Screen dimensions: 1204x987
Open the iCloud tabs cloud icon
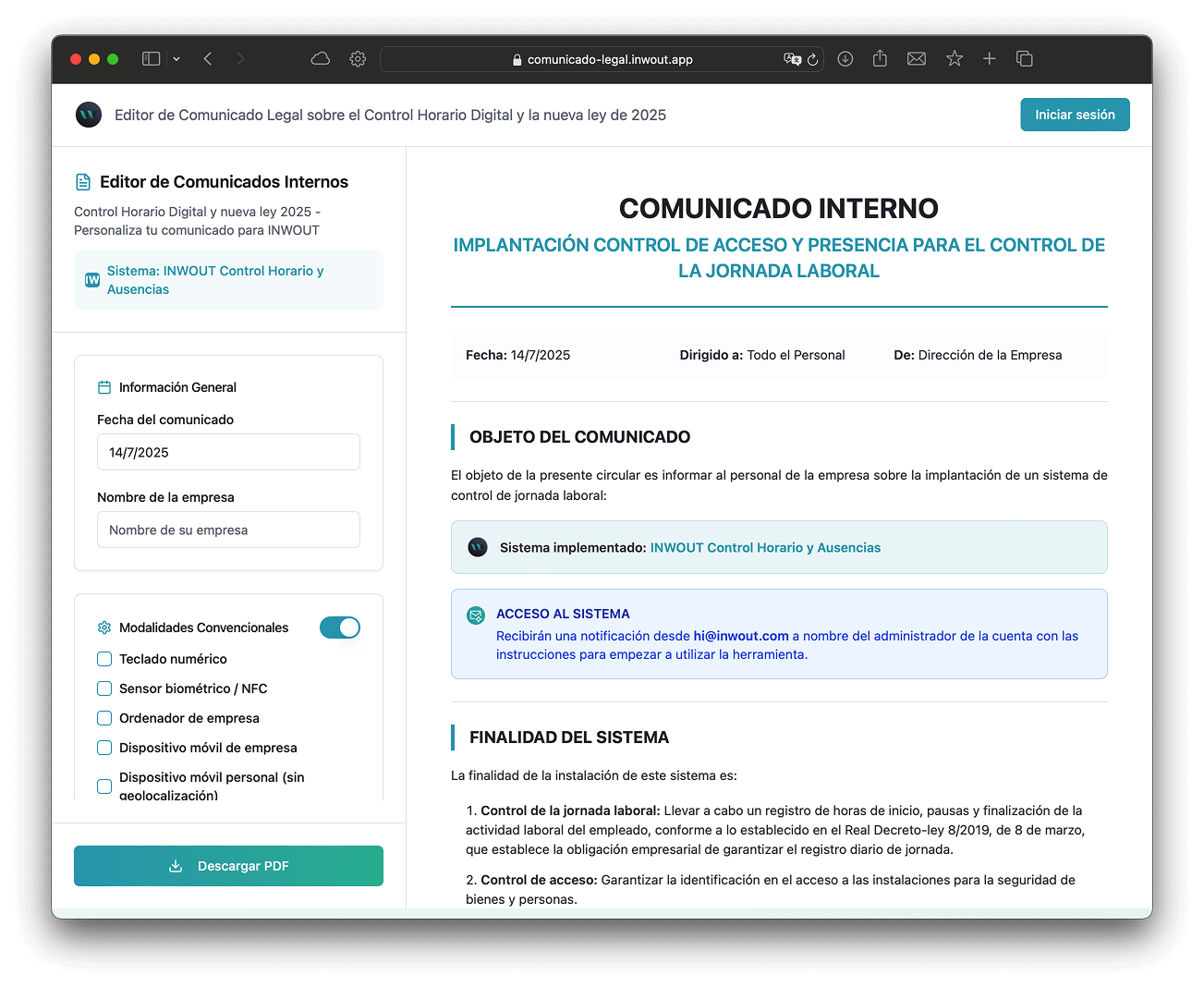point(321,59)
